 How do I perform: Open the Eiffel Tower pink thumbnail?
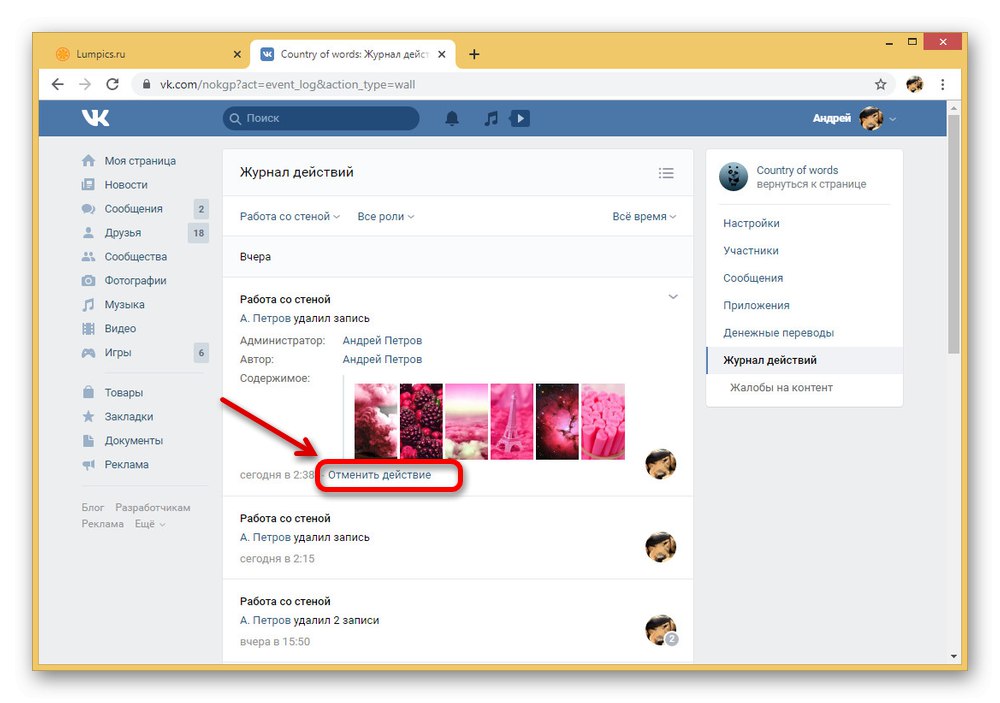511,421
